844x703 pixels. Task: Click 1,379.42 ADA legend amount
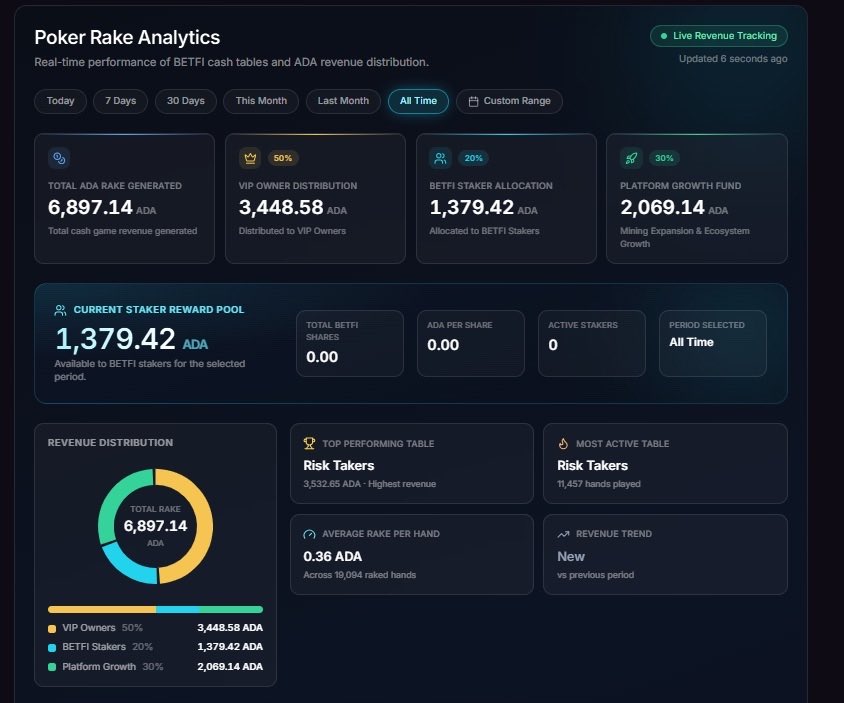click(x=230, y=647)
